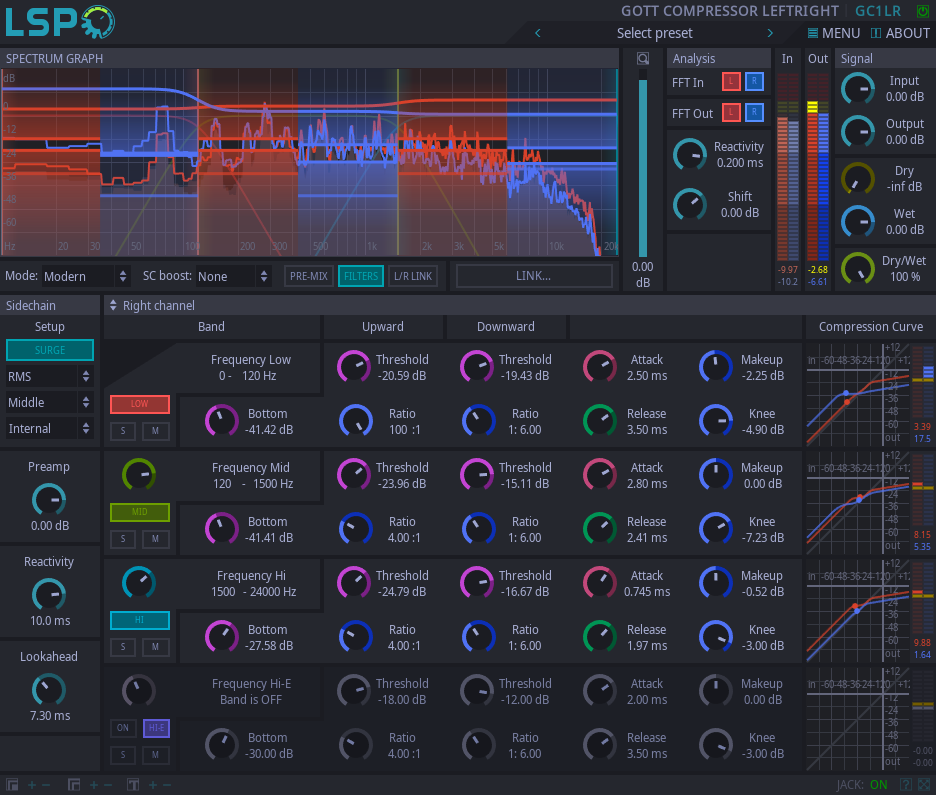Toggle the FILTERS button under the spectrum graph
Viewport: 936px width, 795px height.
click(360, 276)
